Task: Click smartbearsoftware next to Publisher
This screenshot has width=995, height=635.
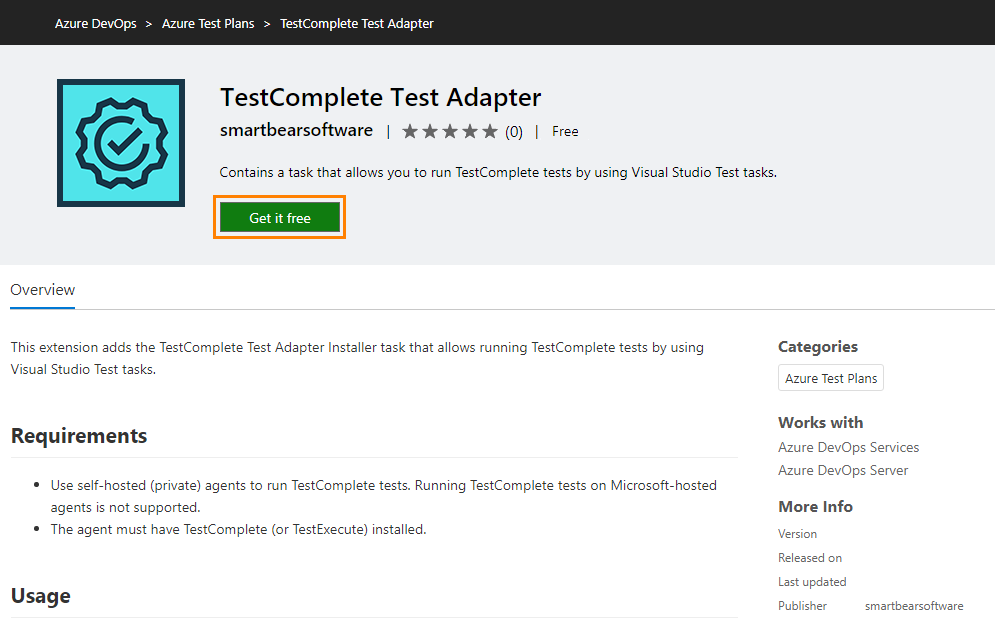Action: pos(913,605)
